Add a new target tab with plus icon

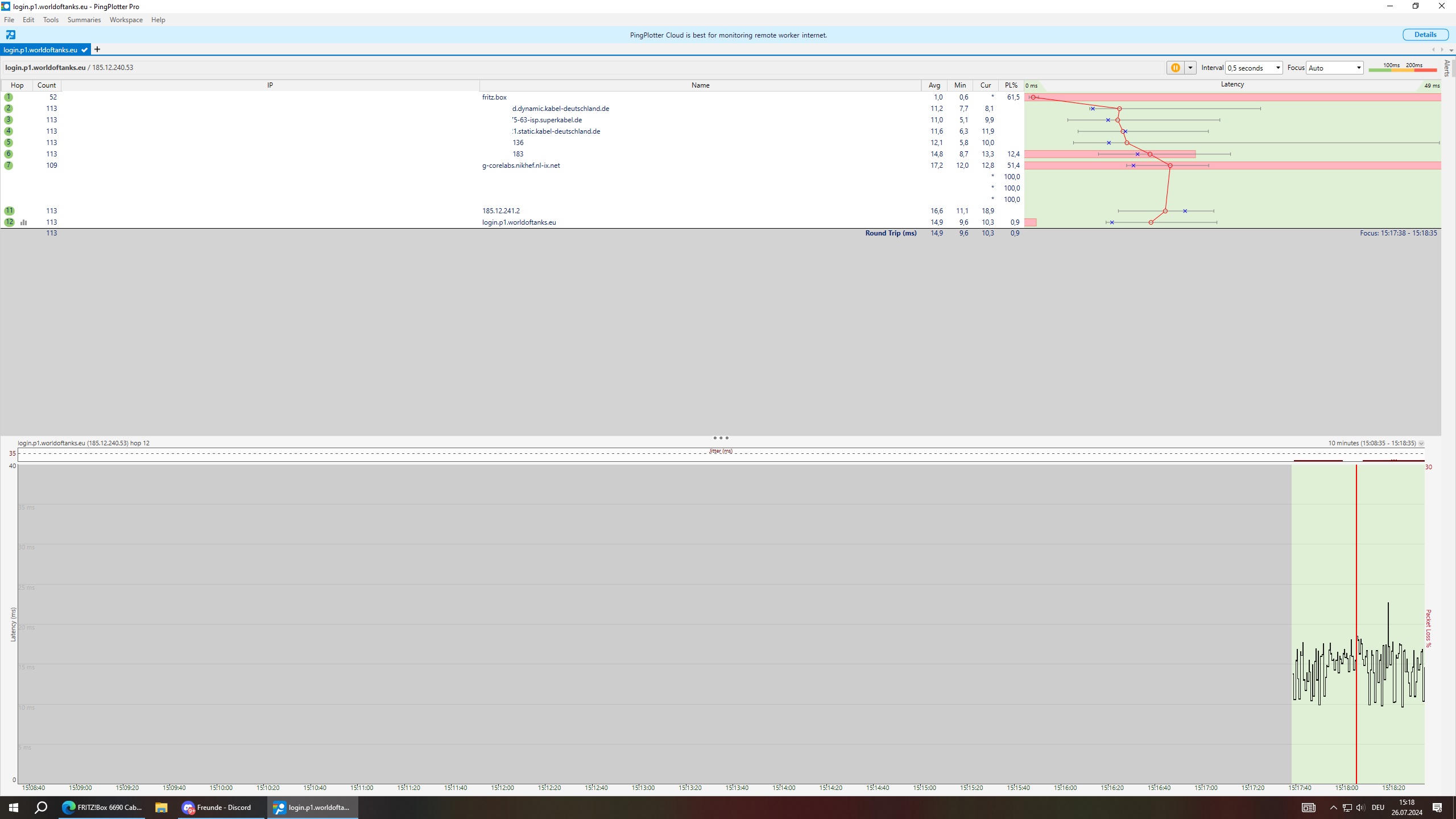(x=97, y=49)
